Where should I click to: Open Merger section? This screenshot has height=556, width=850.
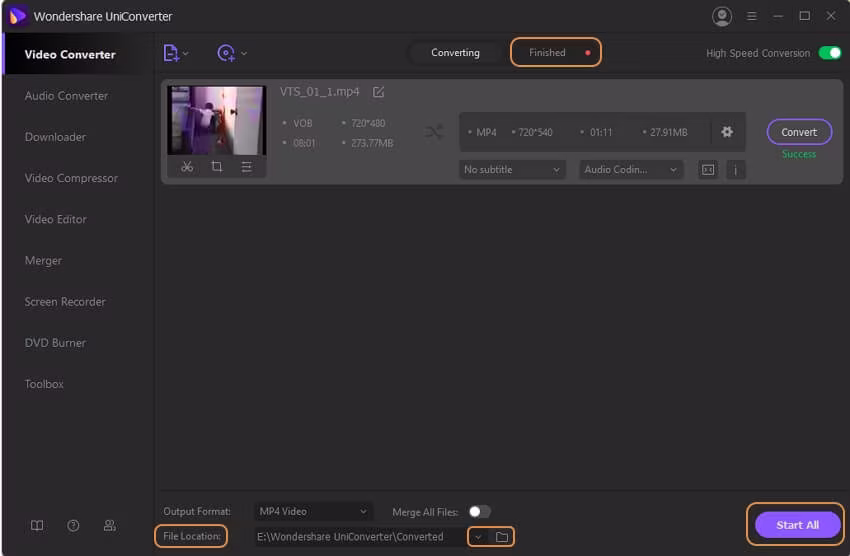(x=43, y=261)
